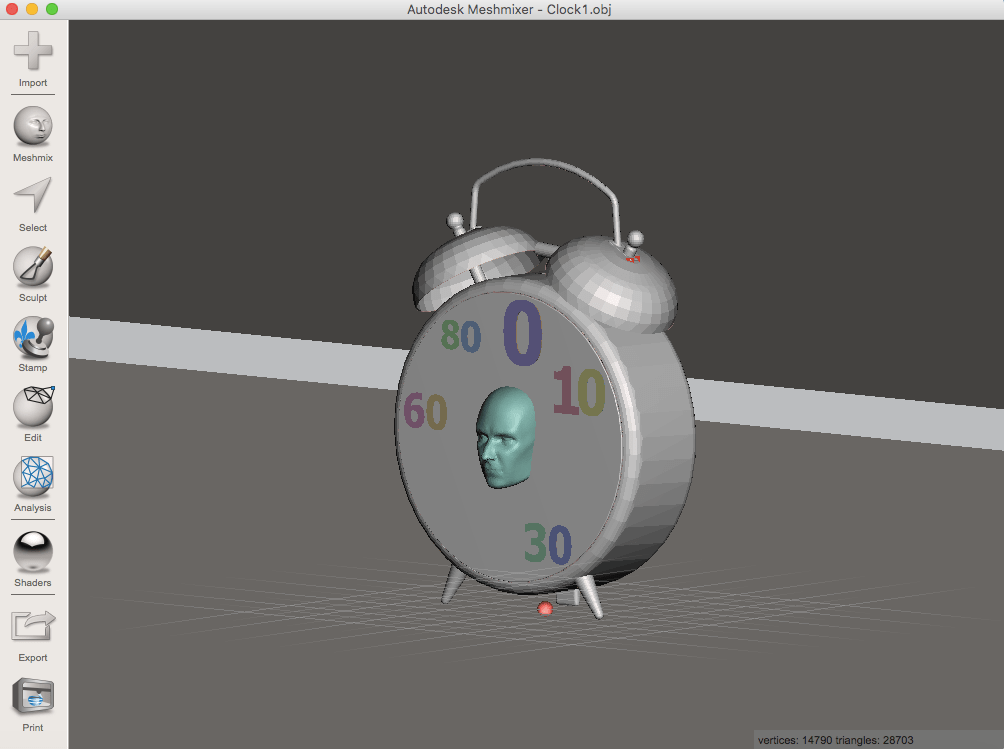Open the Print panel

(x=32, y=695)
